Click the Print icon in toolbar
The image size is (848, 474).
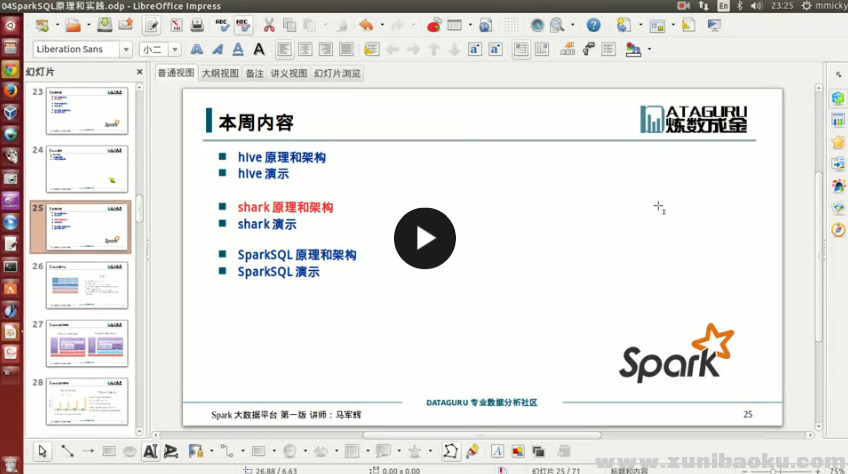coord(198,25)
